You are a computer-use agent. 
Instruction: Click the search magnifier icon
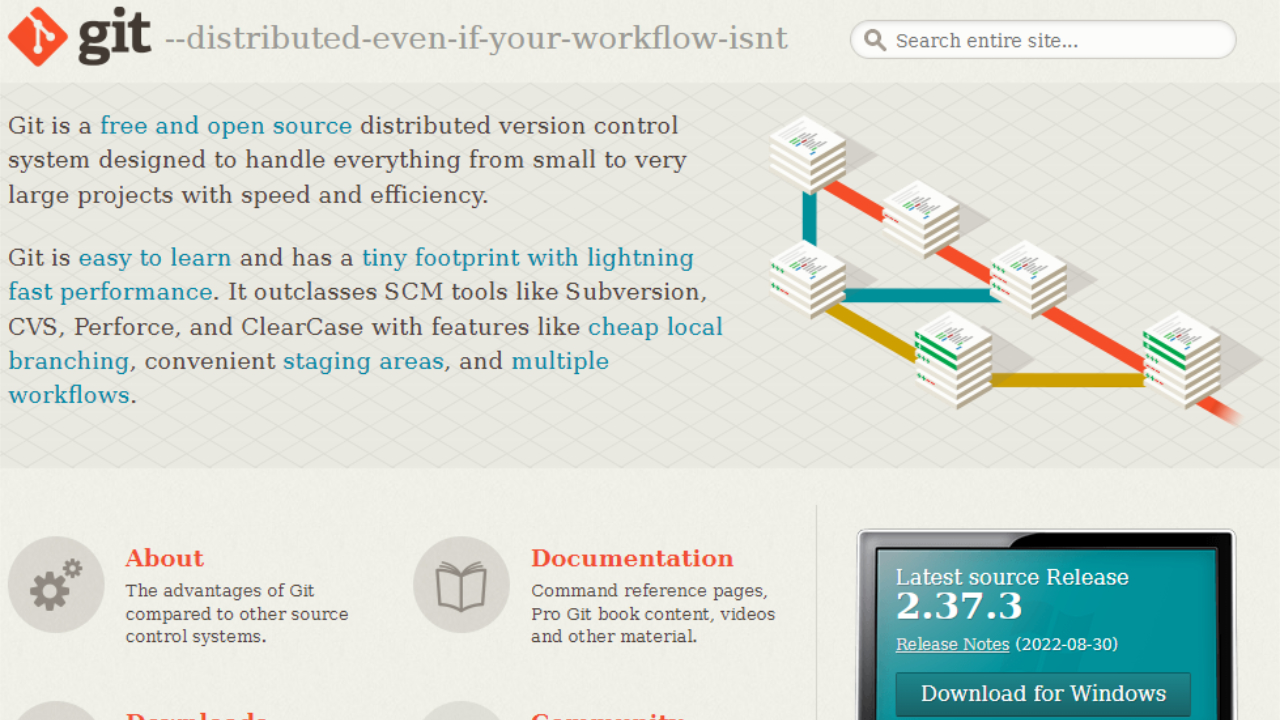click(x=875, y=40)
